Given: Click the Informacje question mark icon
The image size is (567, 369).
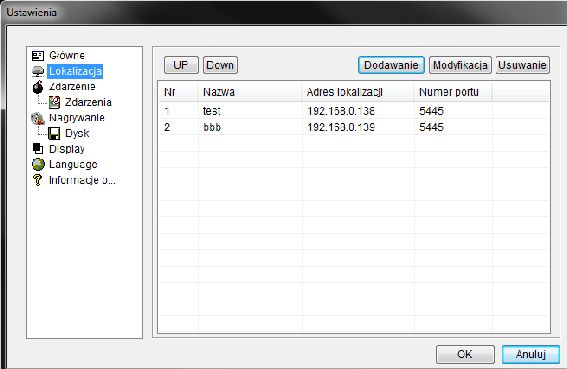Looking at the screenshot, I should [37, 180].
